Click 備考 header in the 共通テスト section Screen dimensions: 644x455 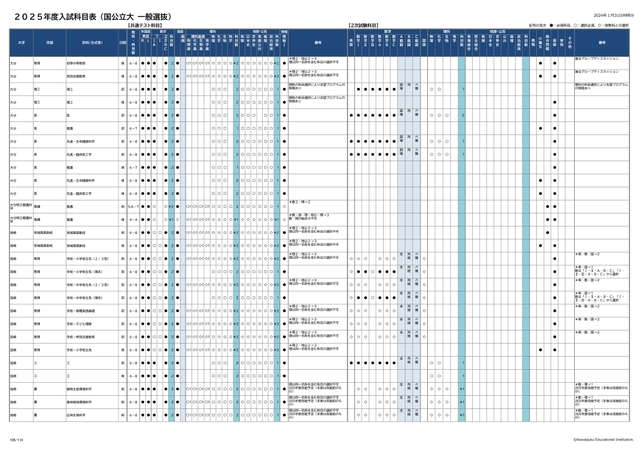(x=316, y=43)
